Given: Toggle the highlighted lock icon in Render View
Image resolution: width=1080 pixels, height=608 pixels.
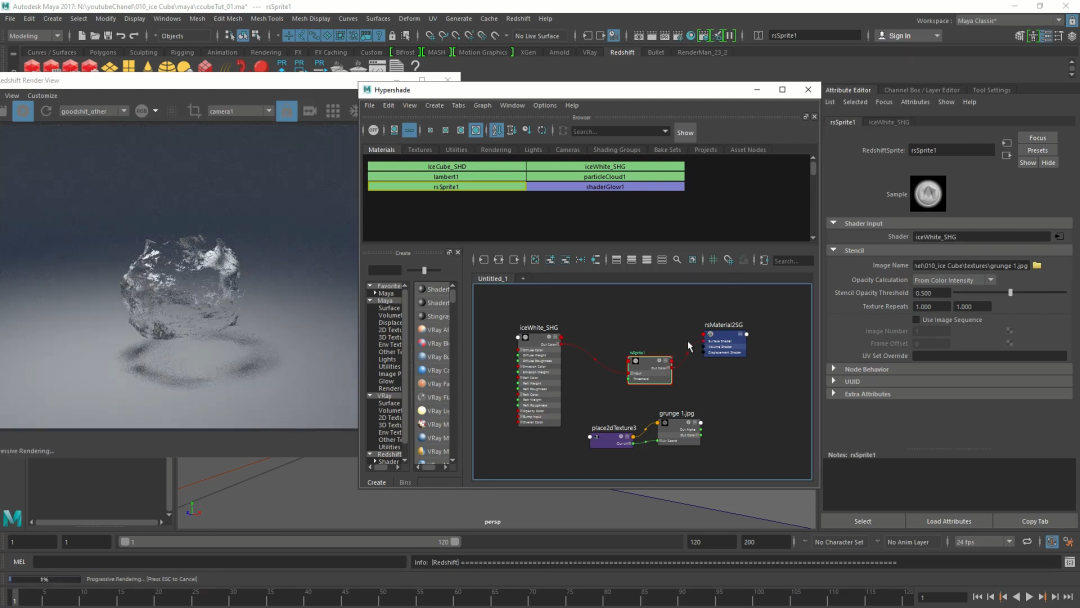Looking at the screenshot, I should pyautogui.click(x=287, y=111).
